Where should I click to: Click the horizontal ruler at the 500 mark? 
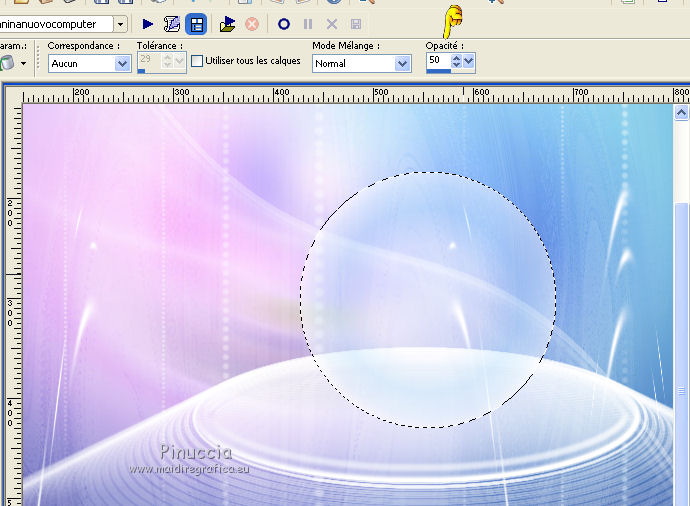(381, 92)
